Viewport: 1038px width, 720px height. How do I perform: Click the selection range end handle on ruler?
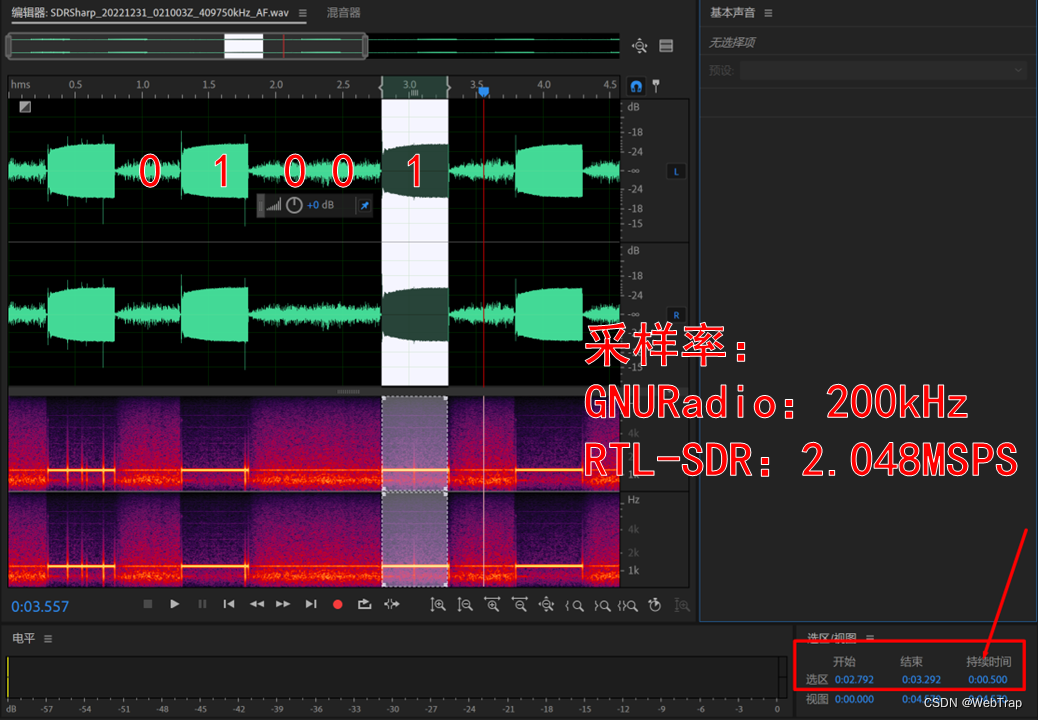(448, 86)
